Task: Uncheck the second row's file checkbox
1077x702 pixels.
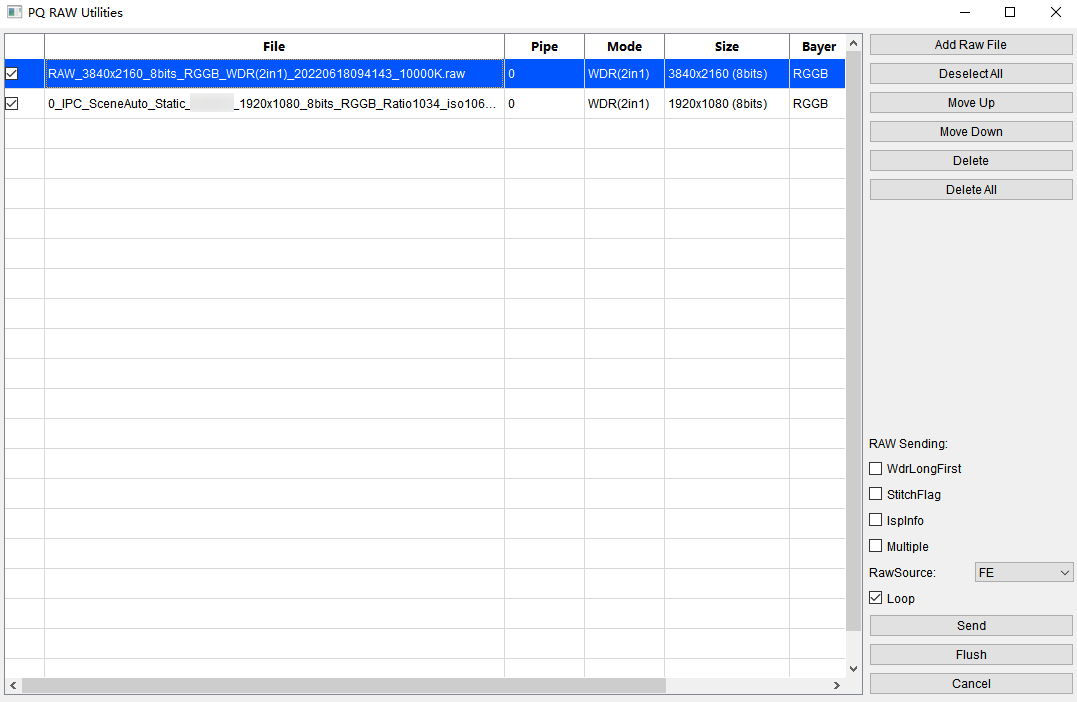Action: pos(12,104)
